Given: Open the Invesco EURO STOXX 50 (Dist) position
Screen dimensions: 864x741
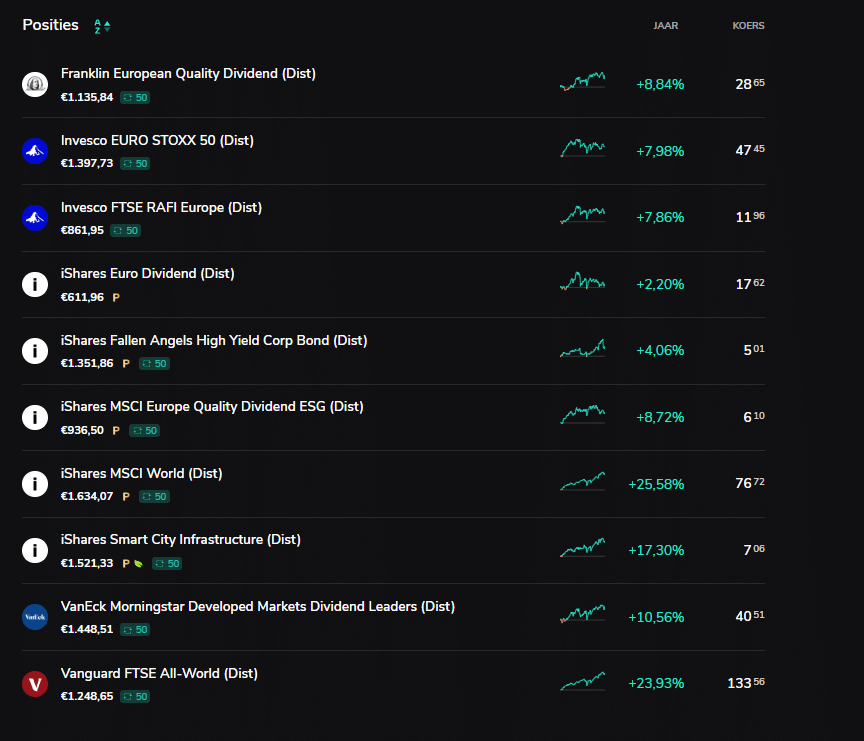Looking at the screenshot, I should pos(393,151).
